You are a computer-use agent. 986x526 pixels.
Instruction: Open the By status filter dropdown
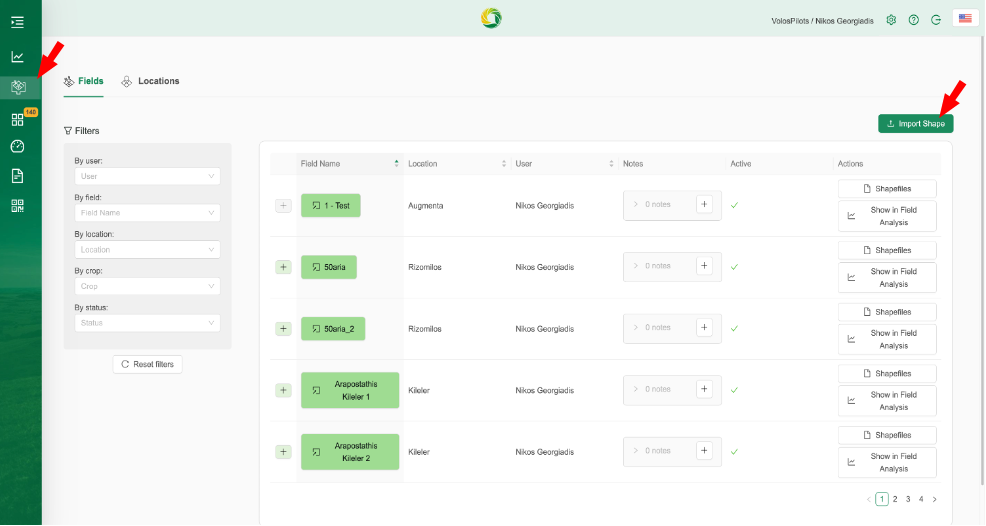[147, 323]
